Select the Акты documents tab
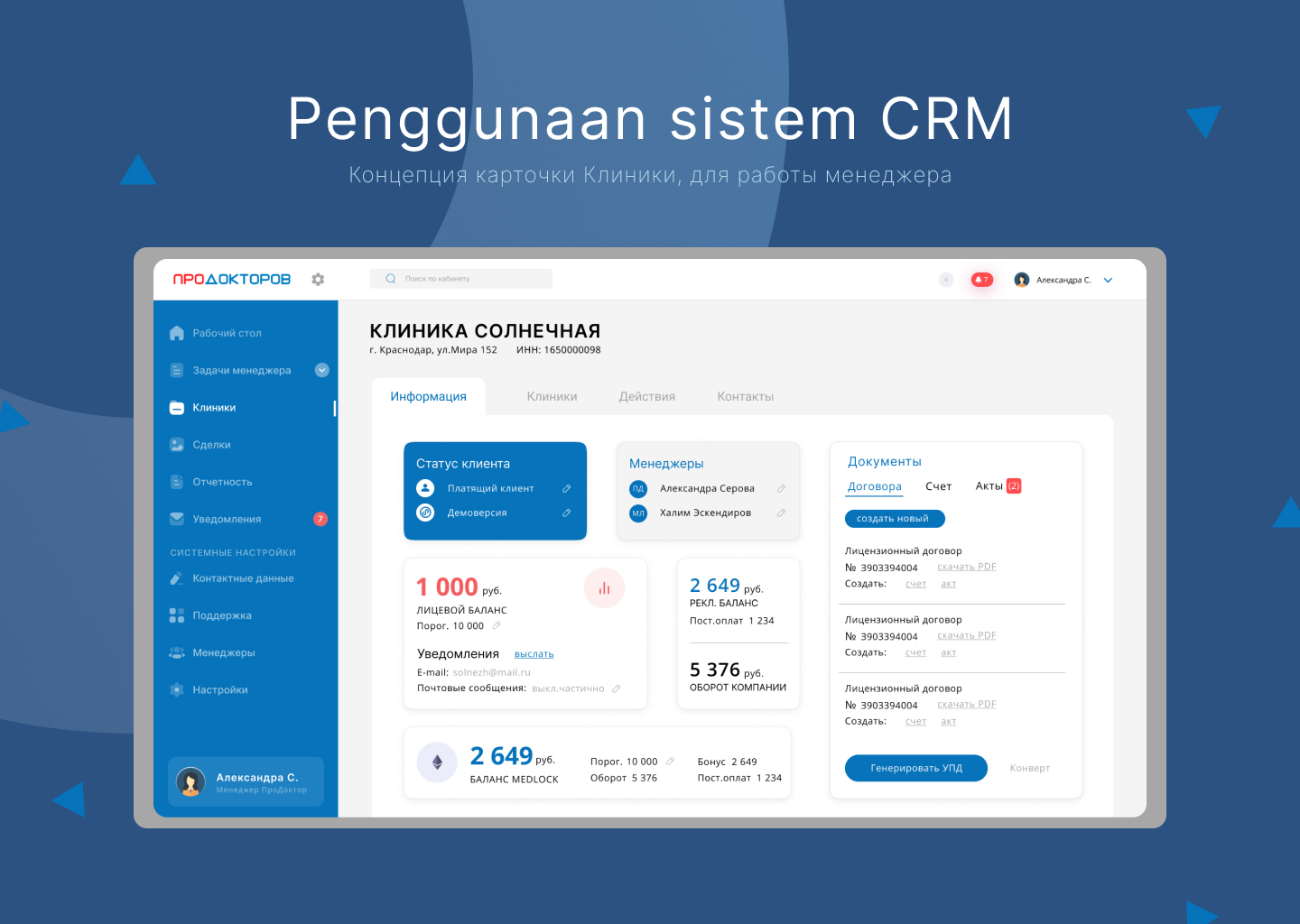The image size is (1300, 924). click(998, 486)
